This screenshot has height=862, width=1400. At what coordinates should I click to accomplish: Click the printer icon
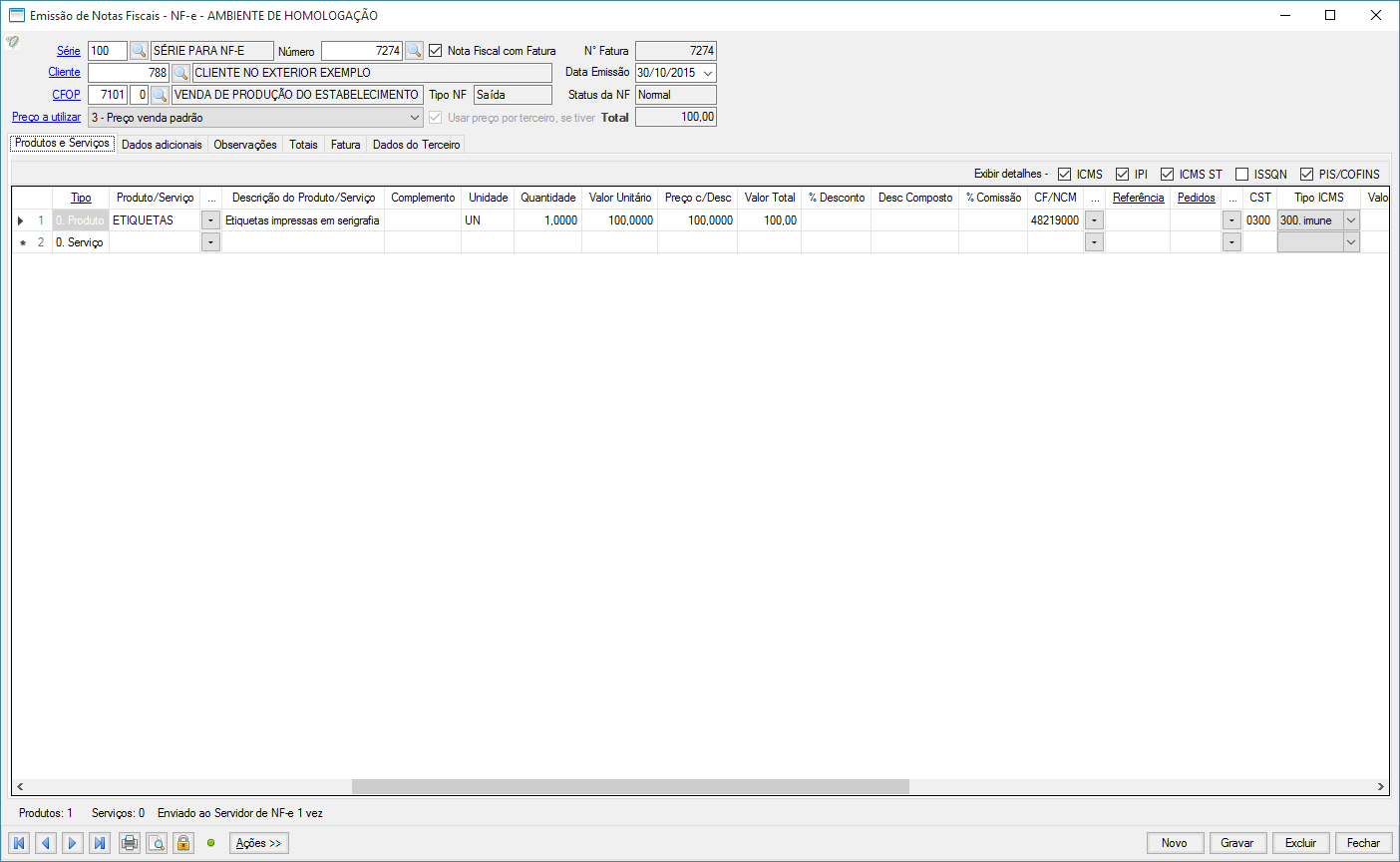pyautogui.click(x=130, y=843)
